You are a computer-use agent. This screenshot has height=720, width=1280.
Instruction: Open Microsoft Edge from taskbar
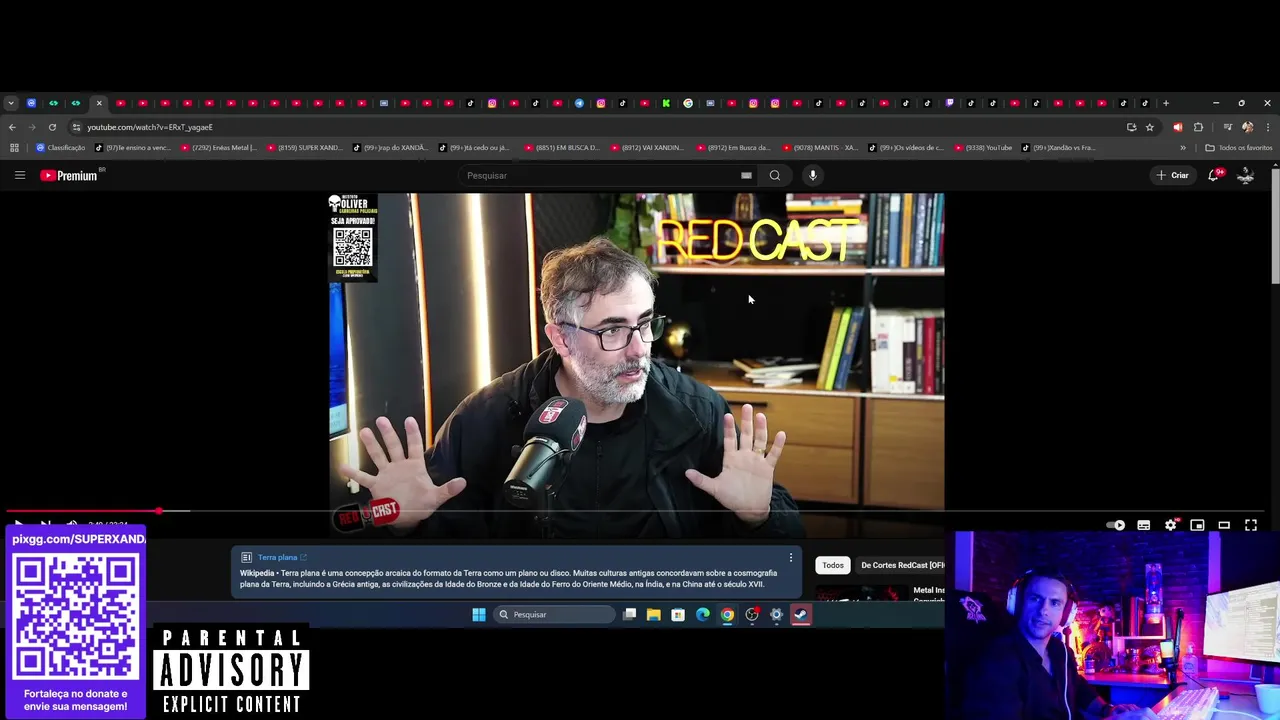click(x=702, y=614)
